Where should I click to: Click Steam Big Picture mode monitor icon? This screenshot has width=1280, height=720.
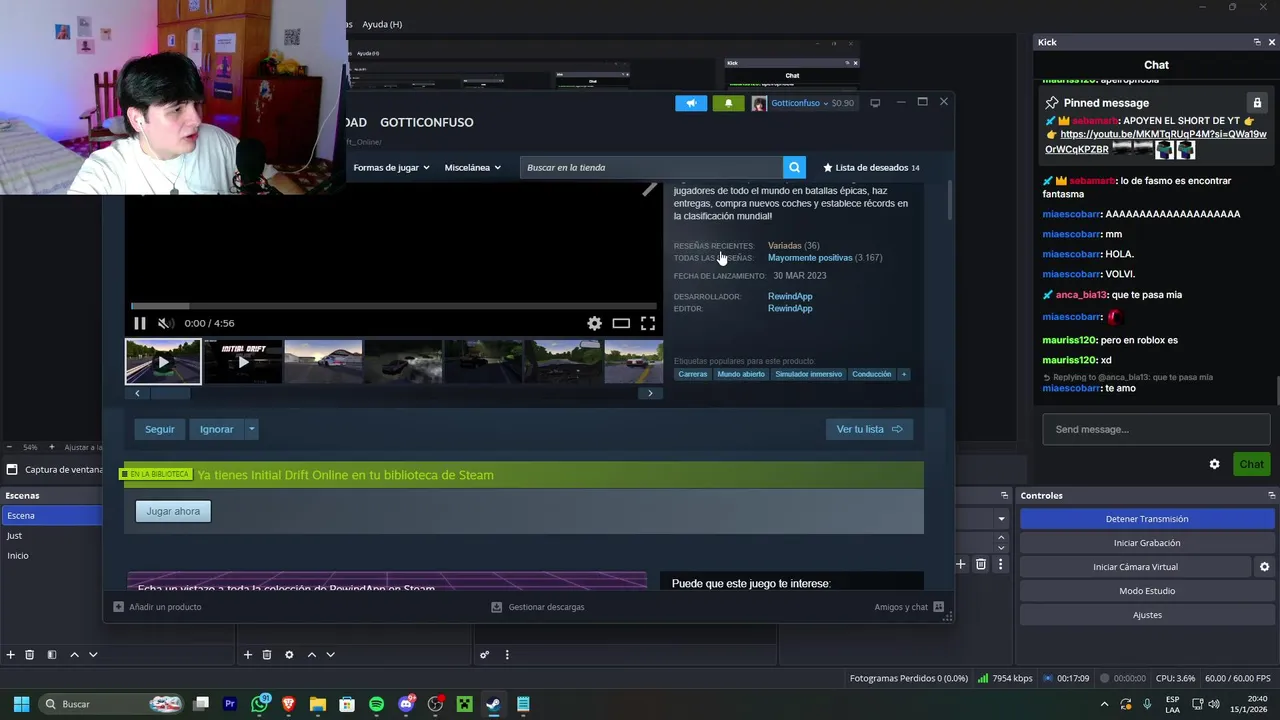pos(875,103)
